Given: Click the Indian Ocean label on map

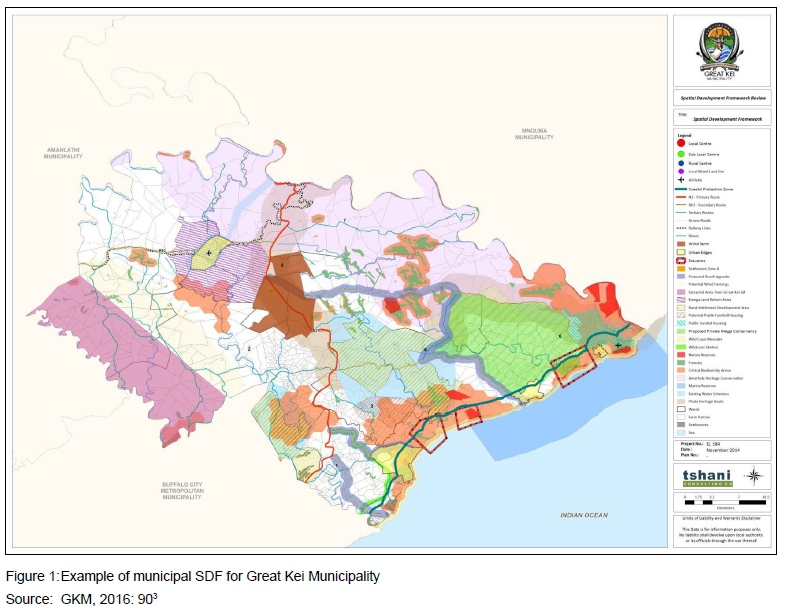Looking at the screenshot, I should click(x=583, y=515).
